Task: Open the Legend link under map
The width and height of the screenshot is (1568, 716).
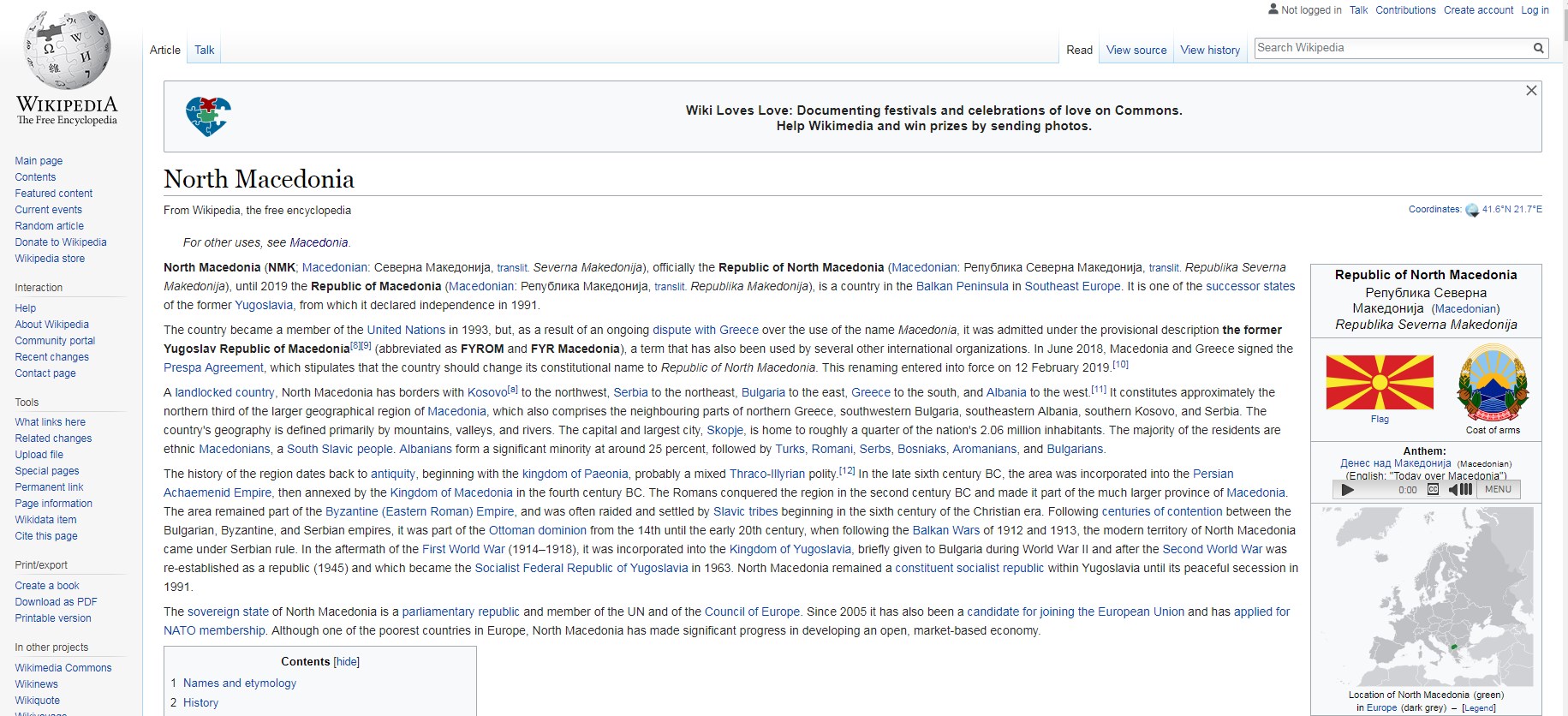Action: pos(1479,708)
